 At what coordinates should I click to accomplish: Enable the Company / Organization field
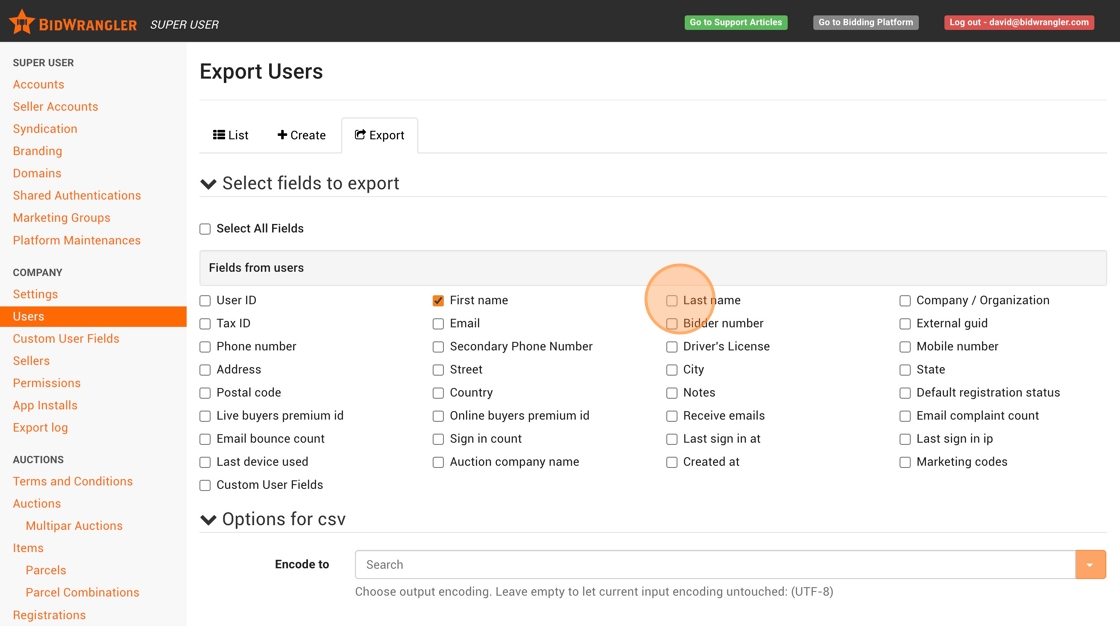[x=905, y=301]
